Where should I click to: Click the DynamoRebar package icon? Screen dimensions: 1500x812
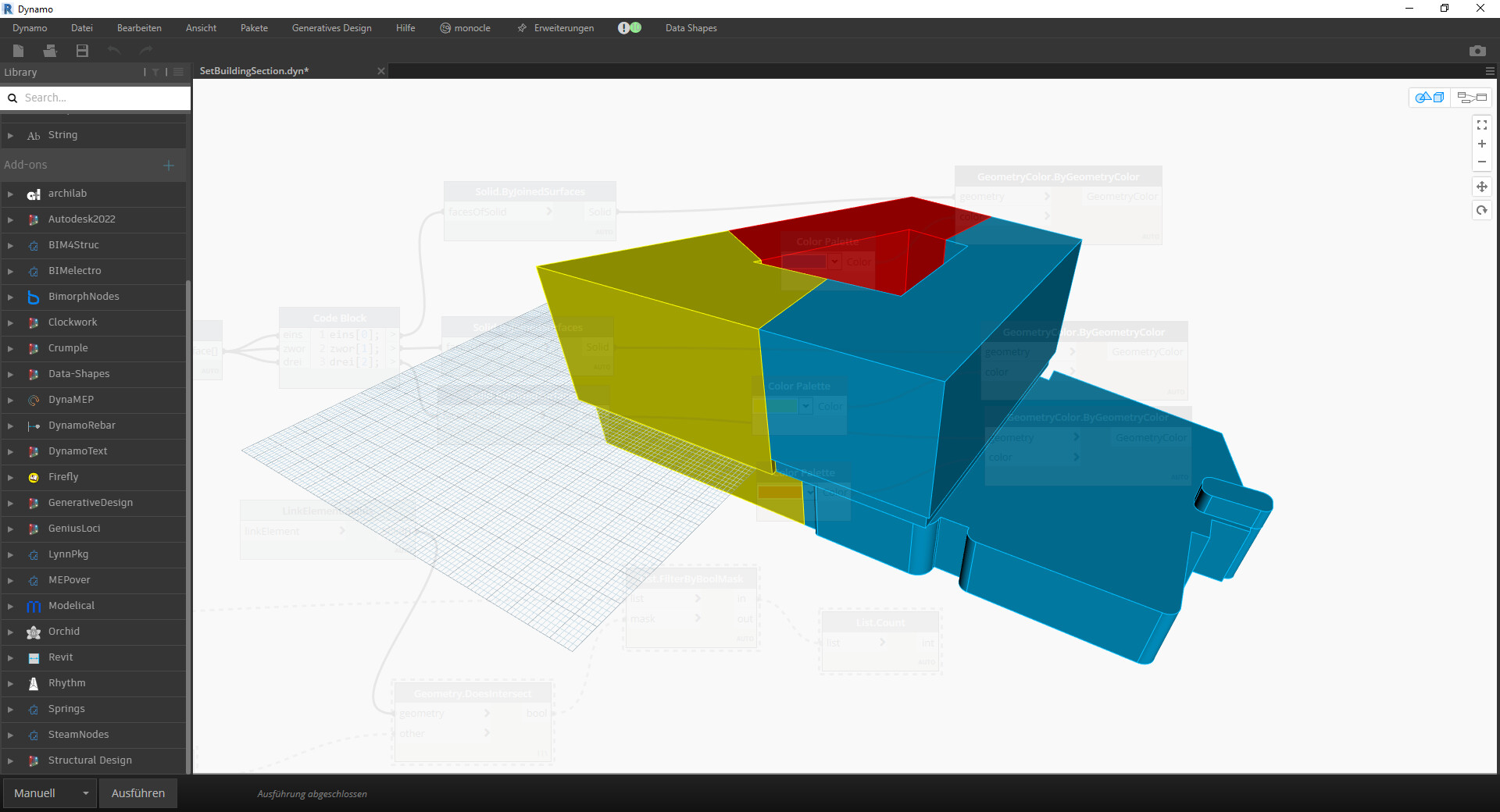coord(34,426)
